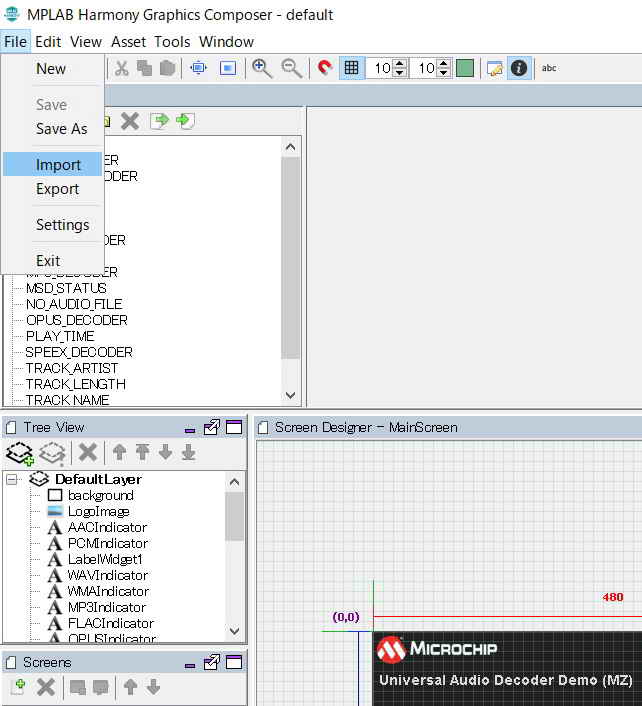Select WMAIndicator in the Tree View
The height and width of the screenshot is (706, 642).
click(x=108, y=591)
